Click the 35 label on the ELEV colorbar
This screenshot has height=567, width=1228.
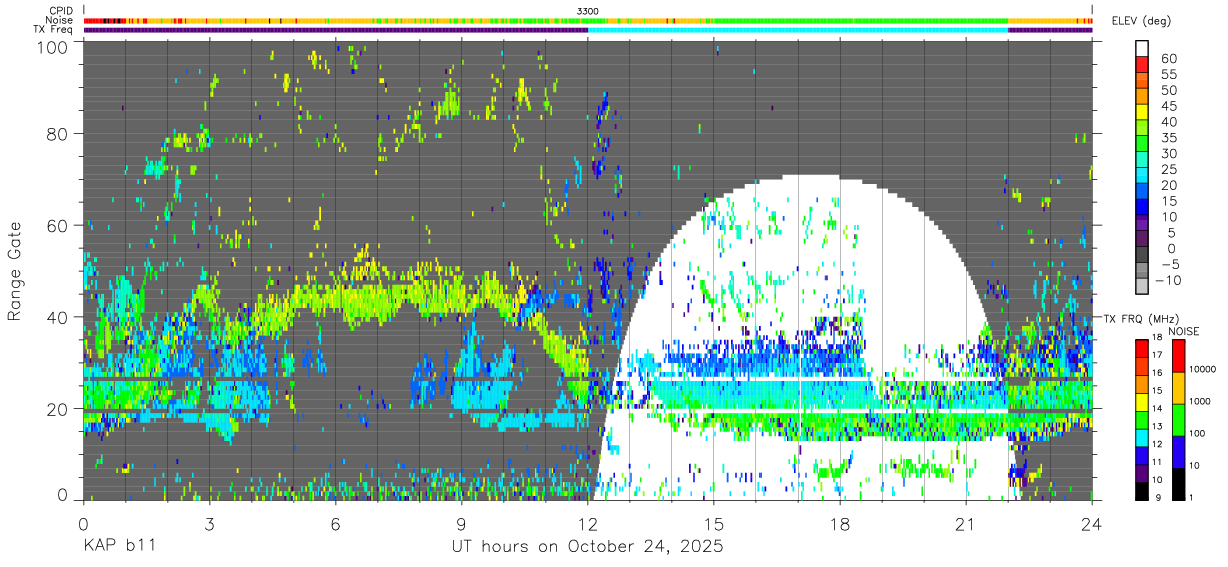pyautogui.click(x=1169, y=138)
